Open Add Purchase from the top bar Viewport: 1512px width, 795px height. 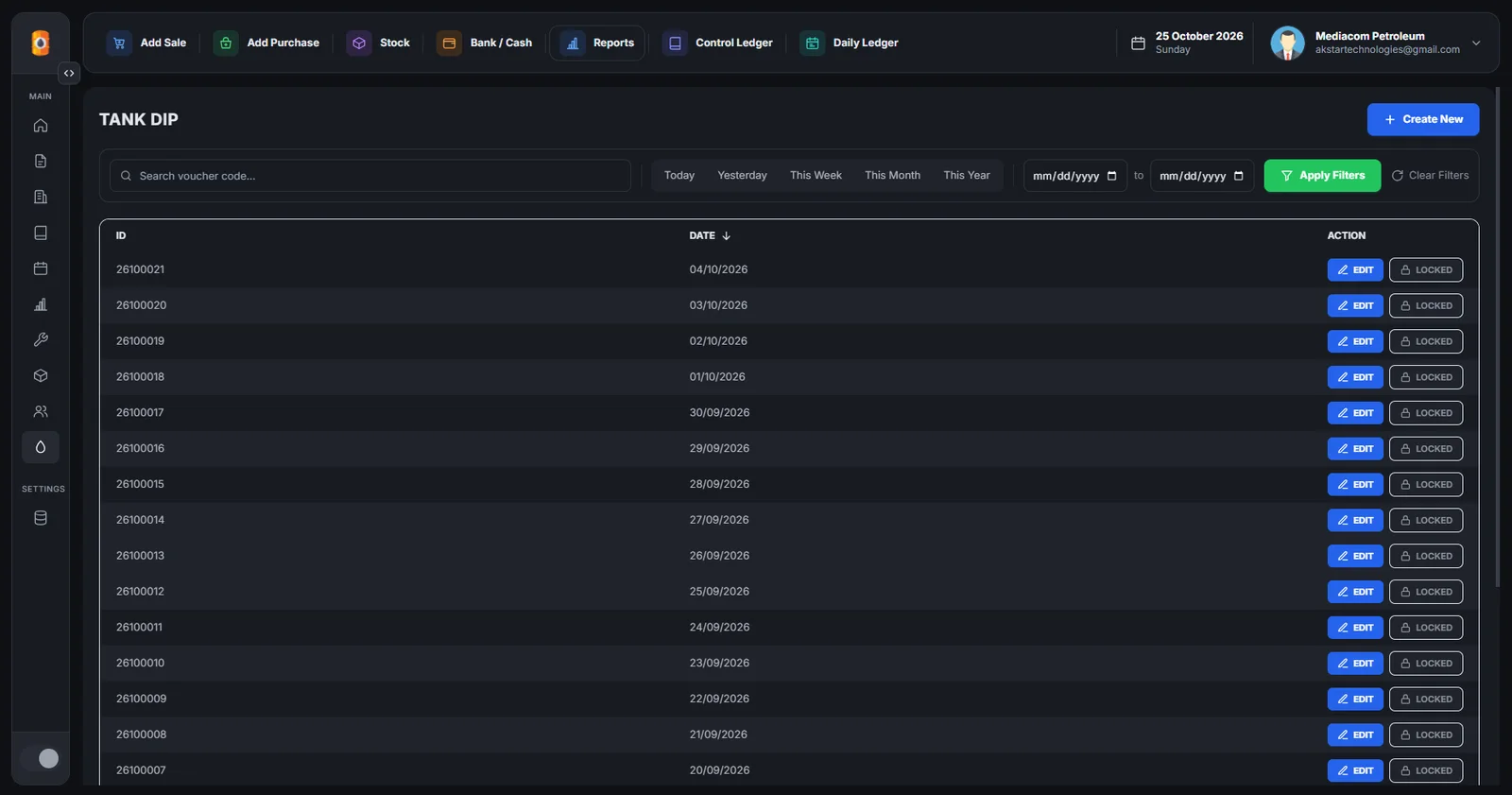pyautogui.click(x=266, y=43)
